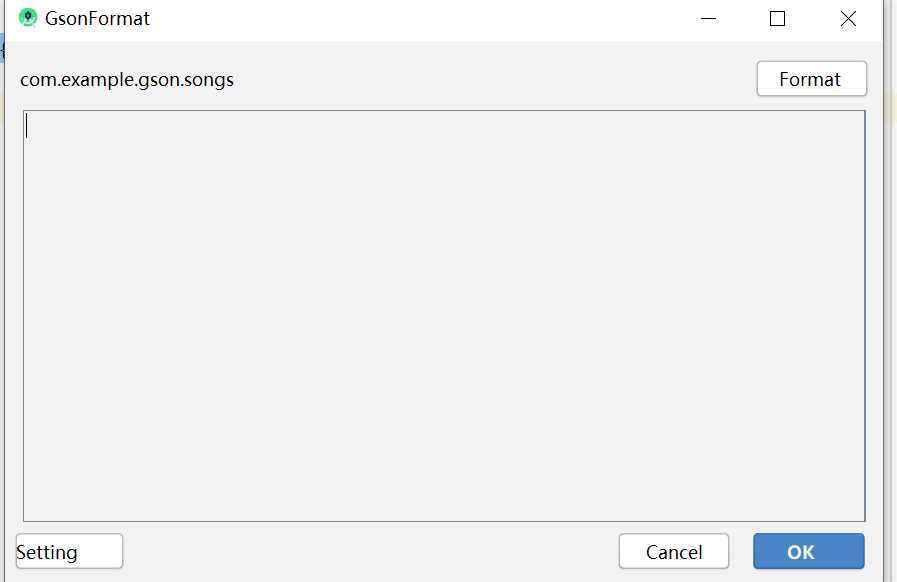Click the Format button to prettify JSON
This screenshot has height=582, width=897.
(811, 78)
